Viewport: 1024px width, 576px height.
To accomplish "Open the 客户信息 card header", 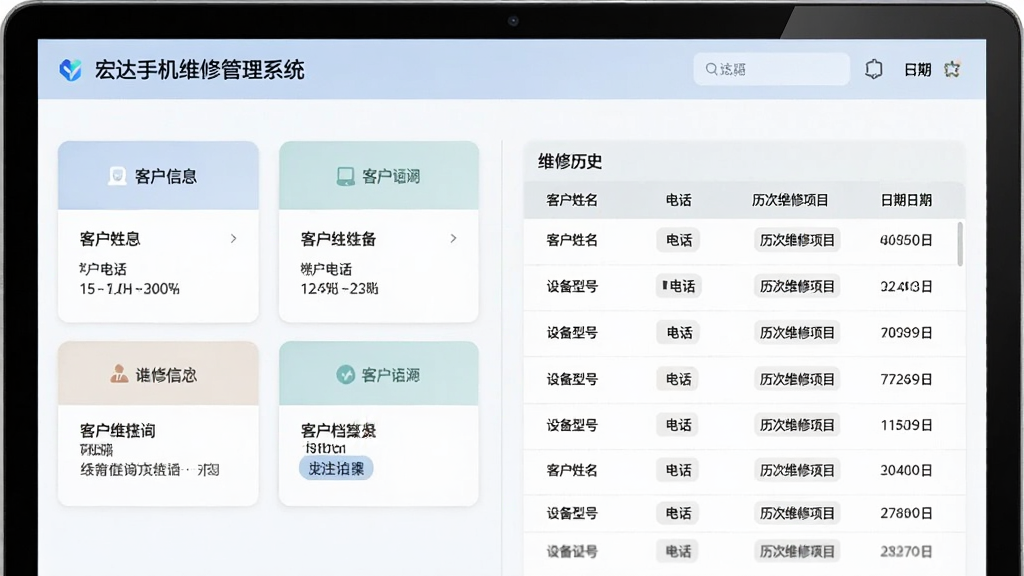I will [158, 176].
